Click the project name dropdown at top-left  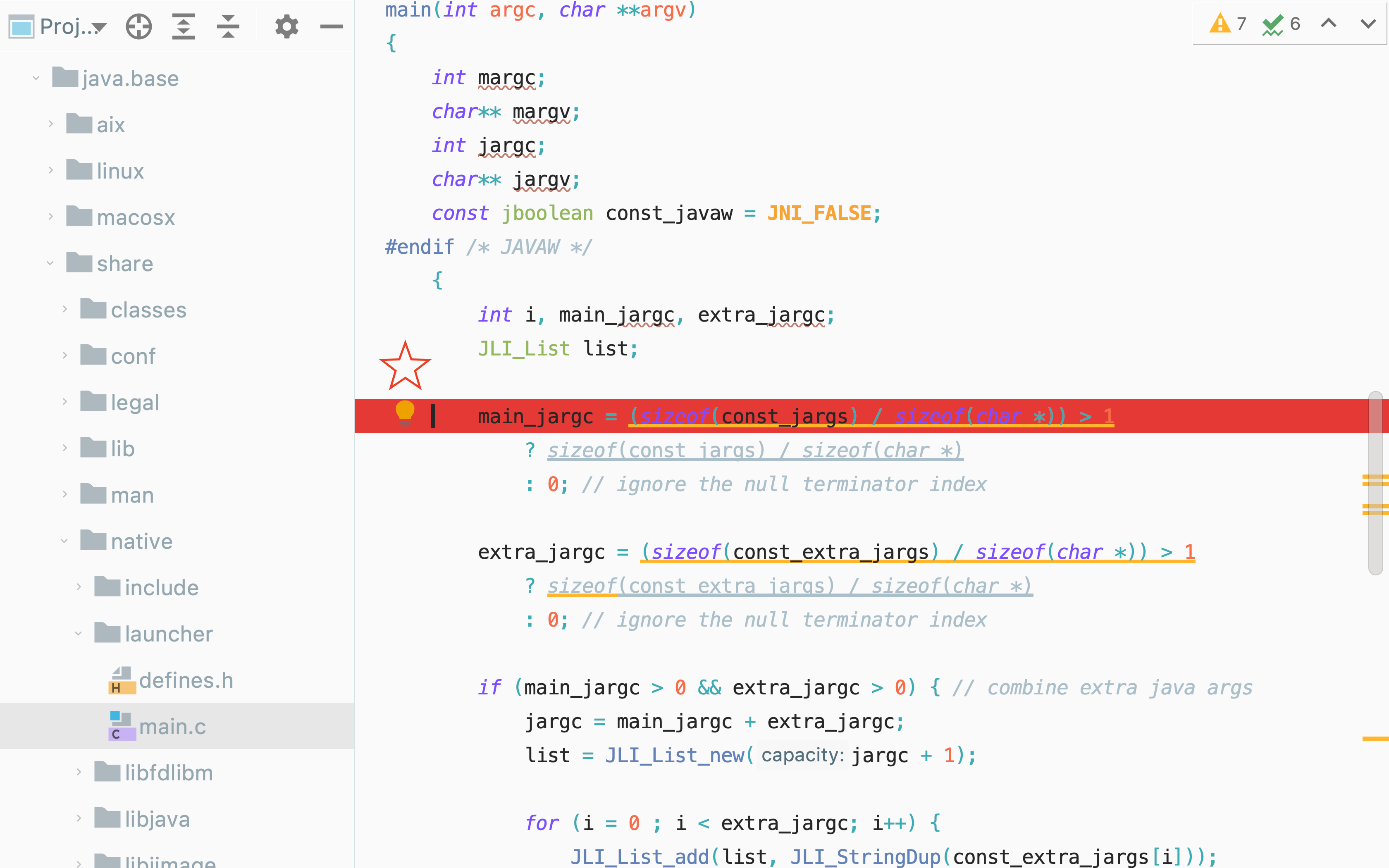(x=58, y=24)
